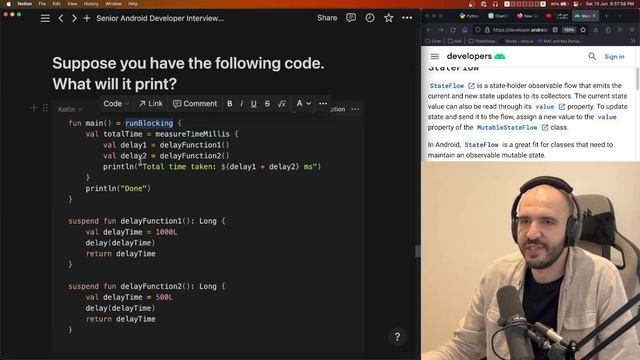Viewport: 640px width, 360px height.
Task: Add a link to the selected text
Action: point(151,104)
